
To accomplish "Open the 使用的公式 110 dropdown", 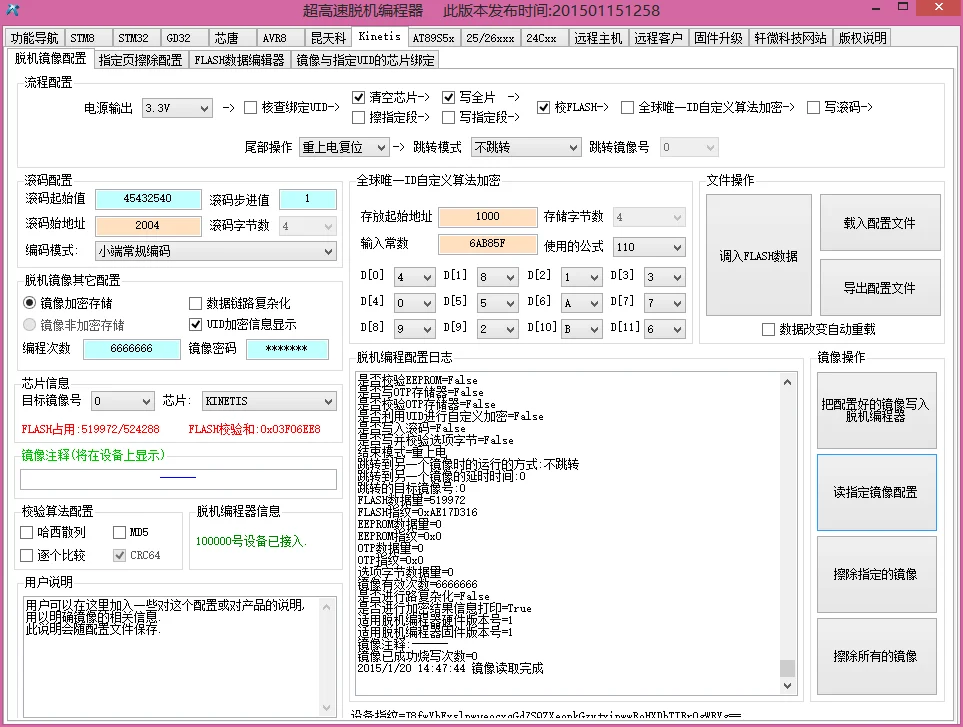I will (649, 247).
